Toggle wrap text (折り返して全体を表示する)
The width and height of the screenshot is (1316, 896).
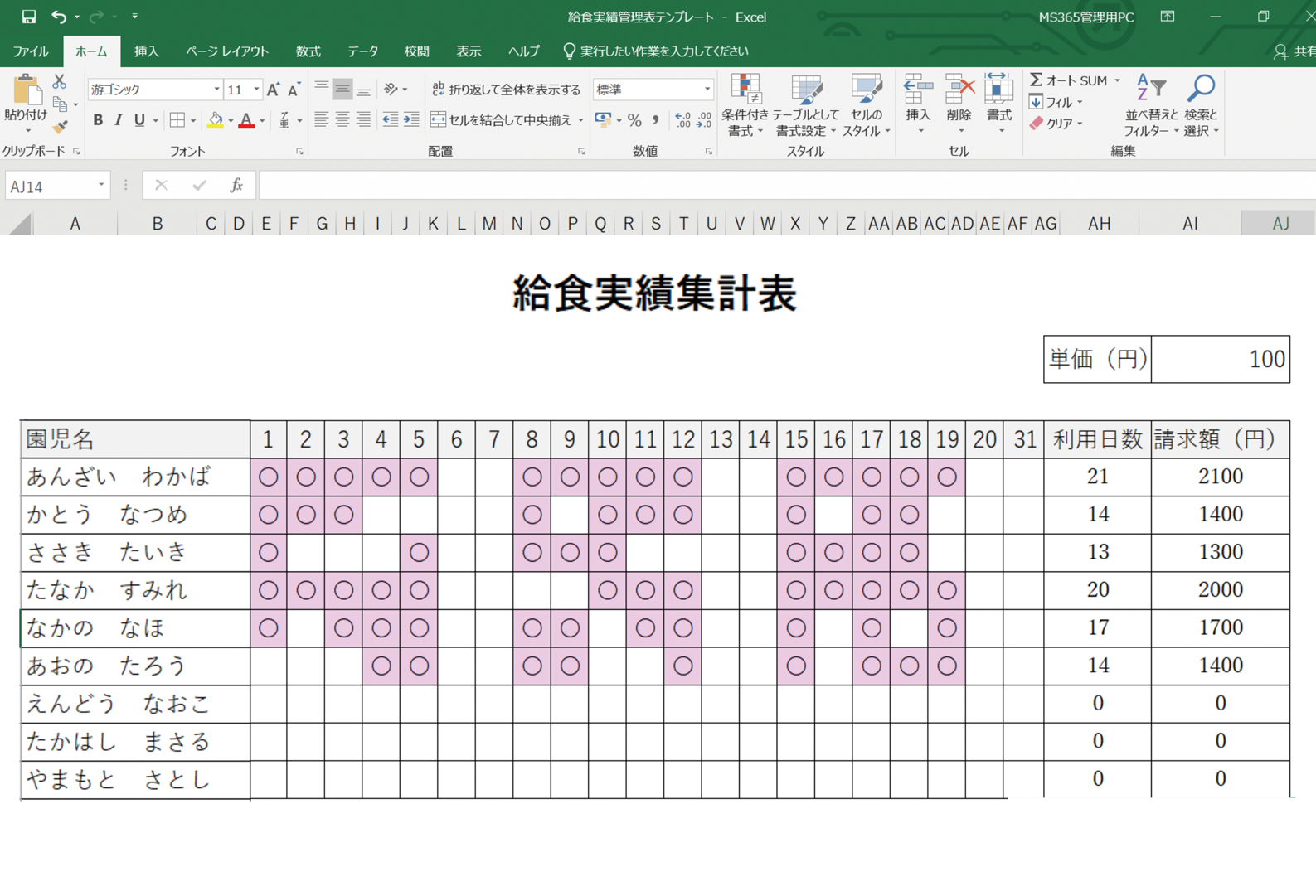[506, 90]
